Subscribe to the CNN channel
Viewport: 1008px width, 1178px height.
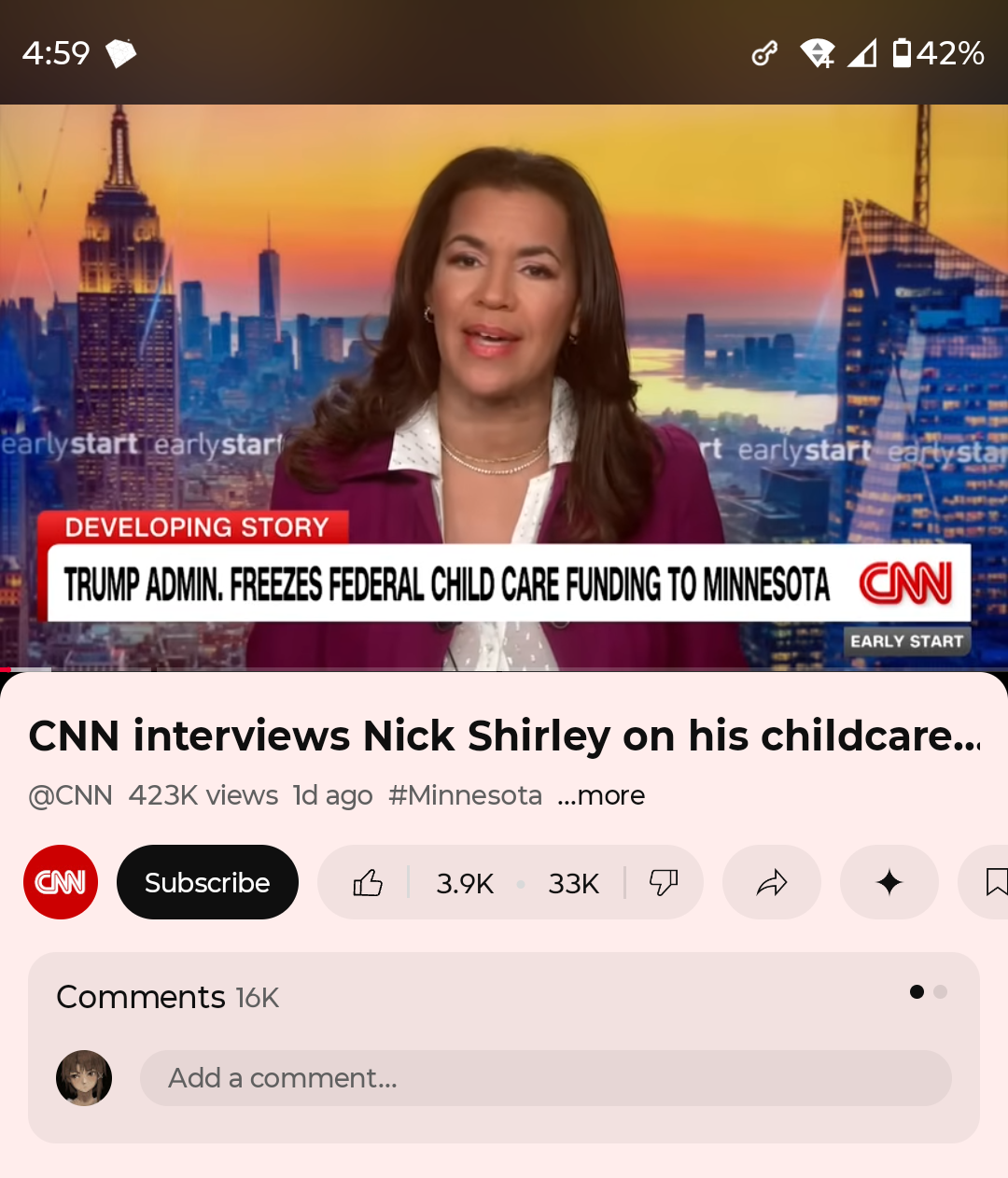tap(207, 882)
